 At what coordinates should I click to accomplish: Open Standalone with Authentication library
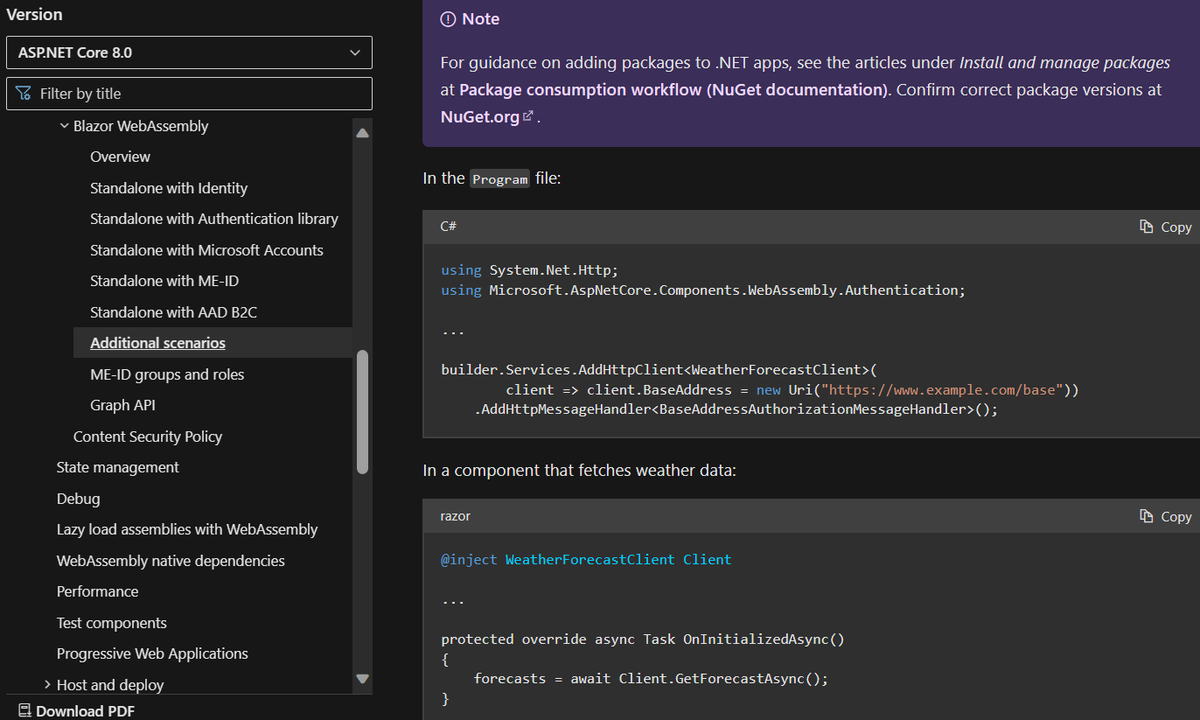point(214,219)
